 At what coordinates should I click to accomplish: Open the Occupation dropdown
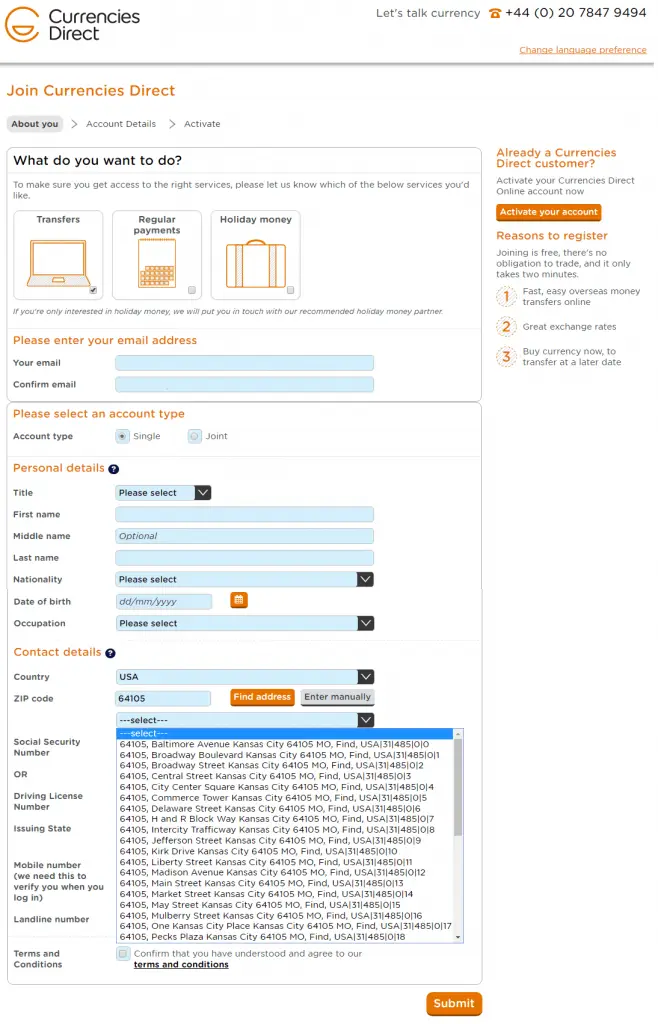point(244,624)
